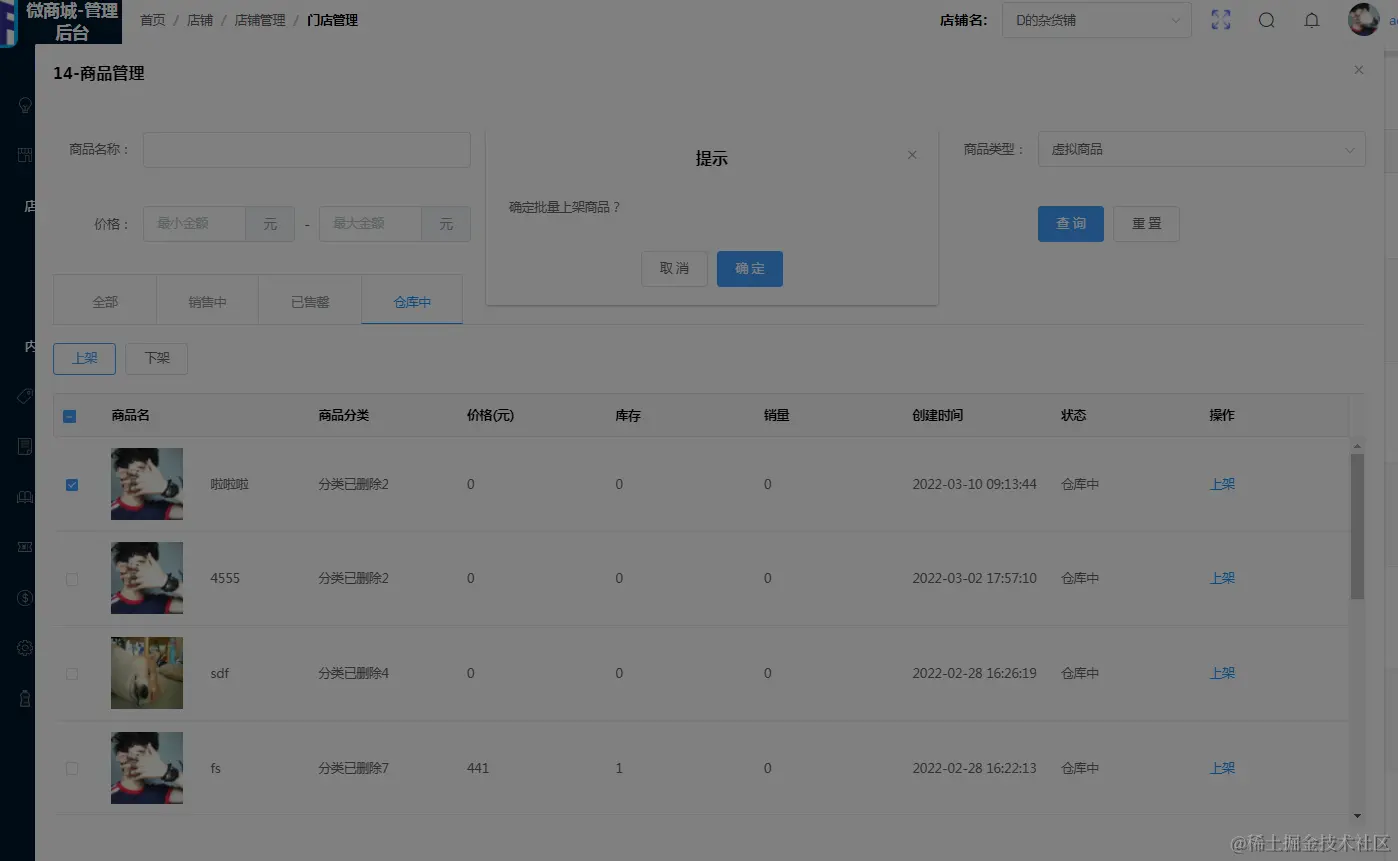1398x861 pixels.
Task: Uncheck the checkbox for product 啦啦啦
Action: 72,485
